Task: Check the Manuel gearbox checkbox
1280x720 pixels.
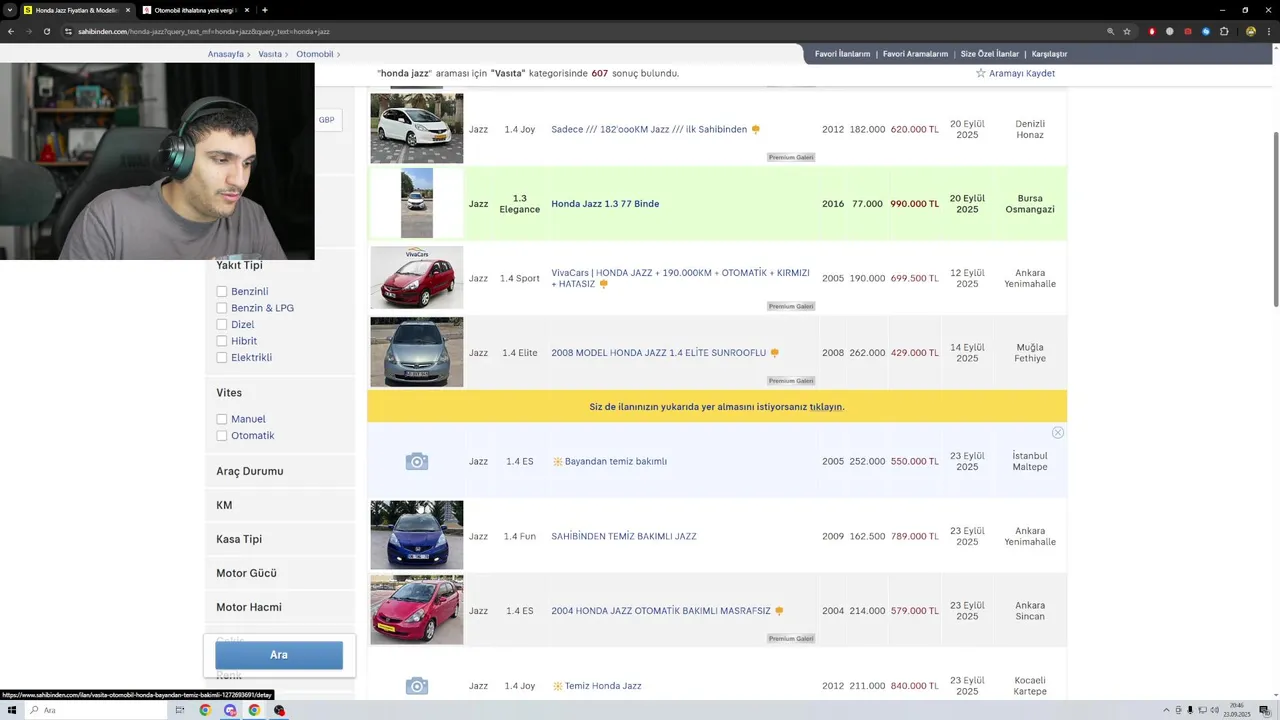Action: pos(222,419)
